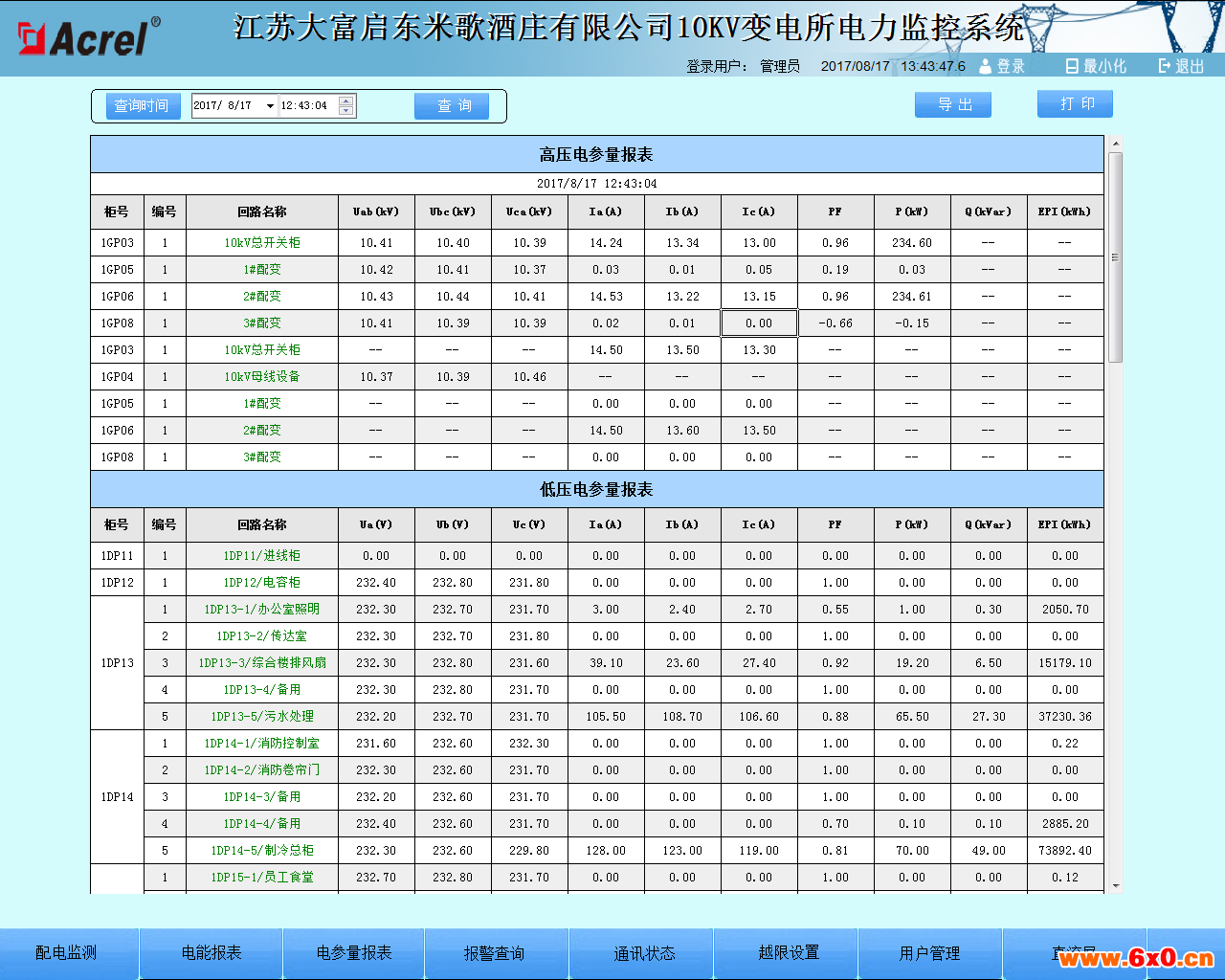Select 1DP13-2/传达室 circuit name
The height and width of the screenshot is (980, 1225).
click(x=262, y=636)
